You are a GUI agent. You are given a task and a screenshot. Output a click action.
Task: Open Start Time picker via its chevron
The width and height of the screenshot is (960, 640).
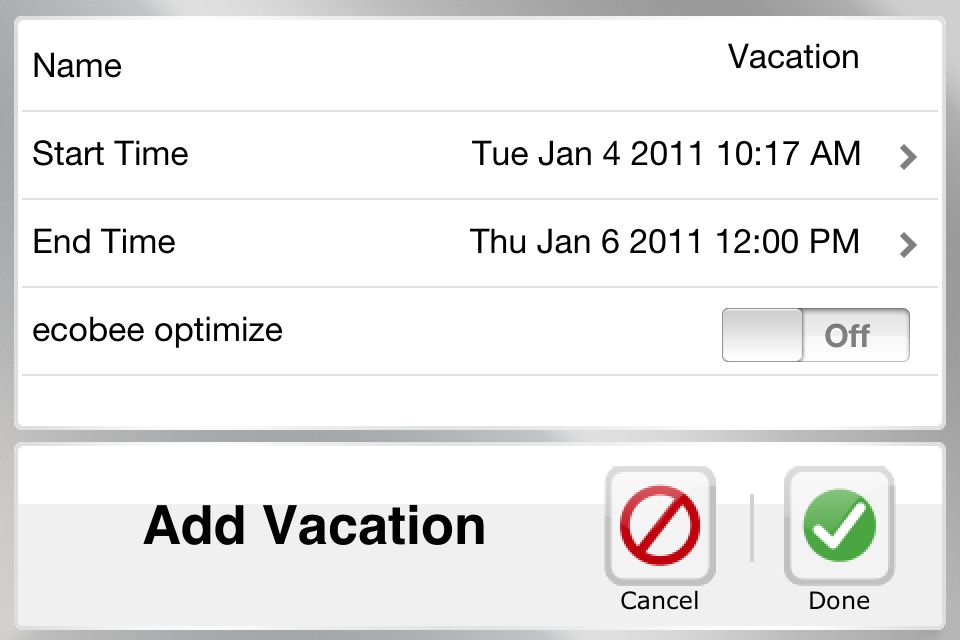click(909, 157)
